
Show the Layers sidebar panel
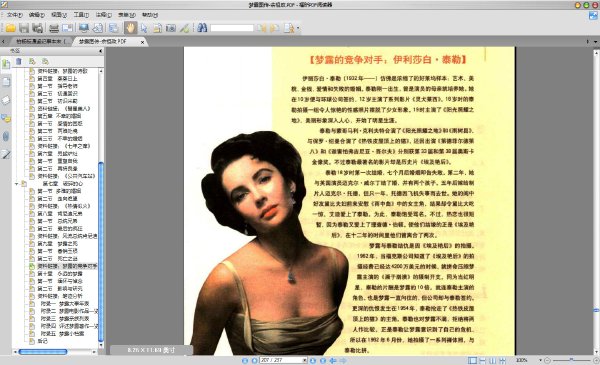(6, 100)
